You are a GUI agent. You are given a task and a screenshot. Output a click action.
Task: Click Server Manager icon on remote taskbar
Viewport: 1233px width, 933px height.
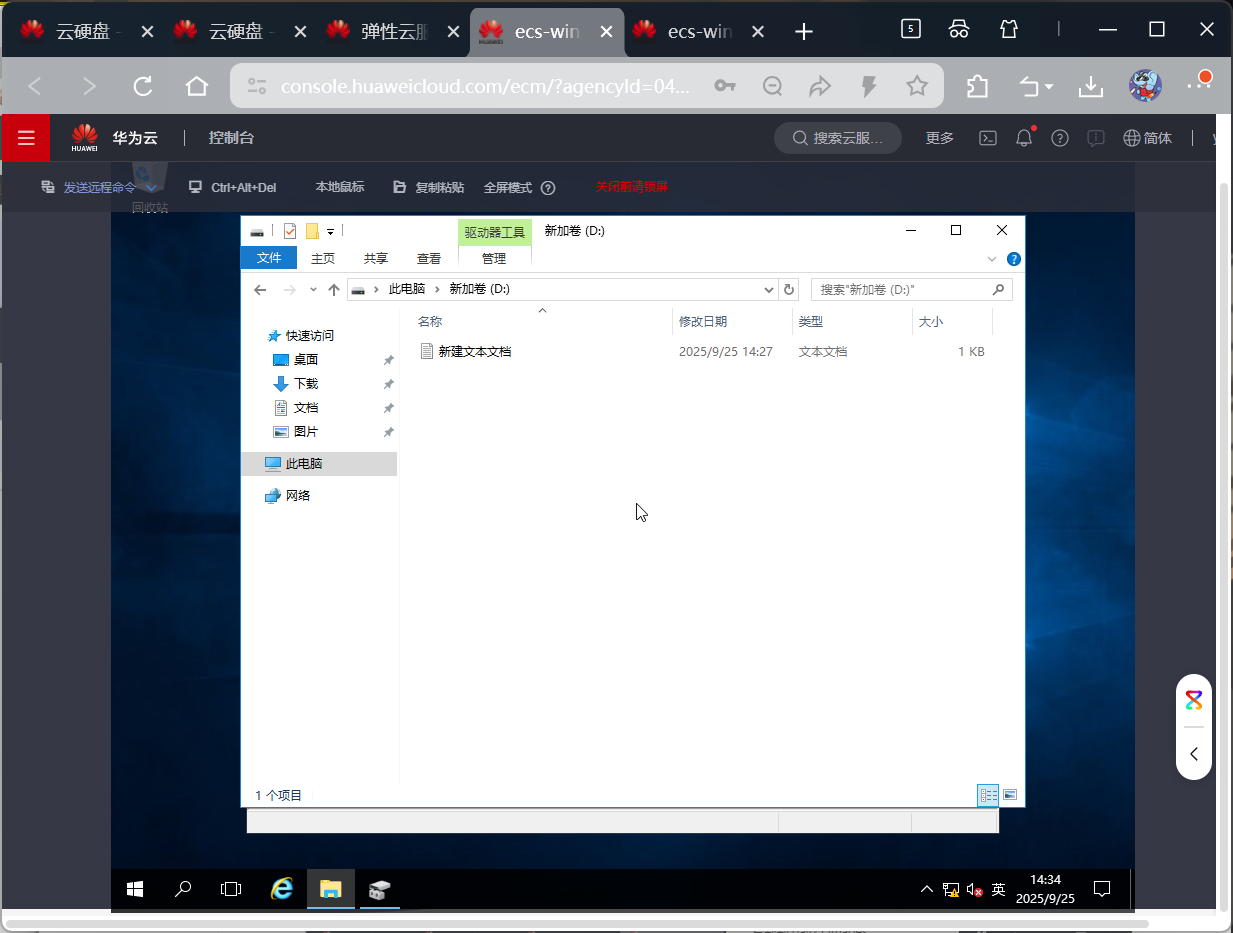pos(379,888)
